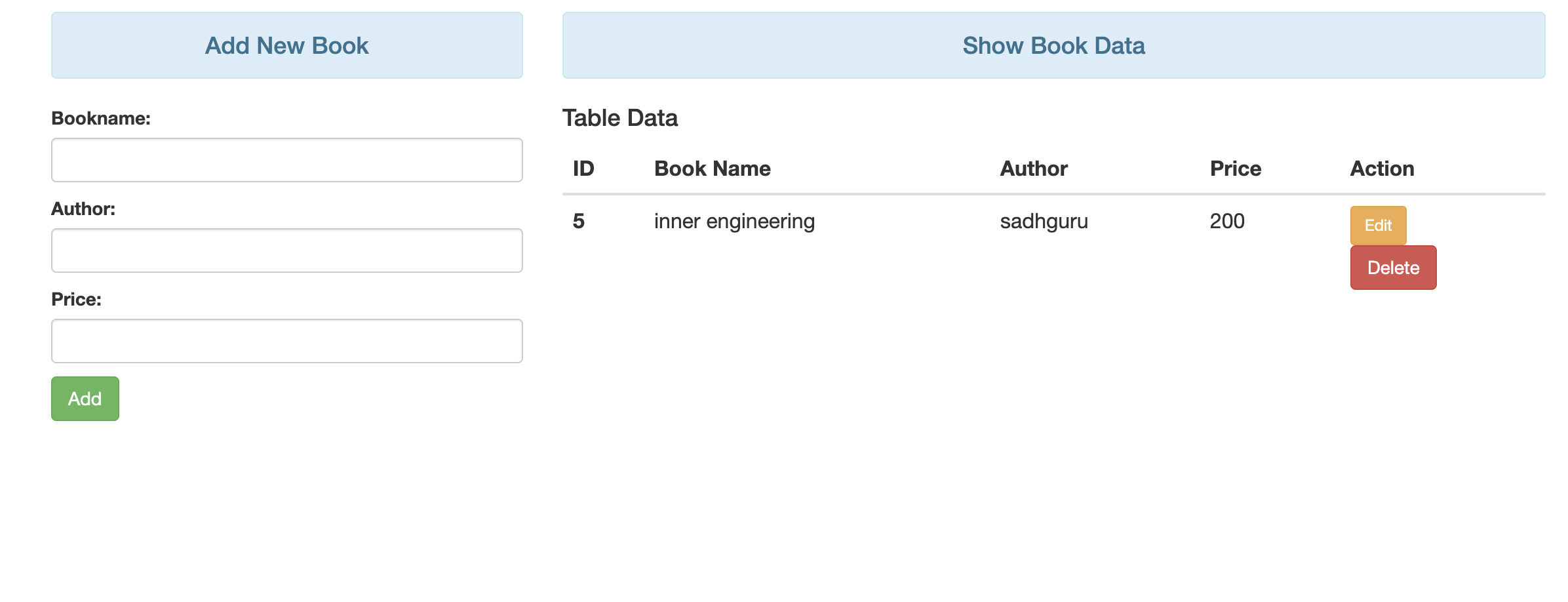Click the Bookname: label
The width and height of the screenshot is (1568, 602).
point(101,118)
